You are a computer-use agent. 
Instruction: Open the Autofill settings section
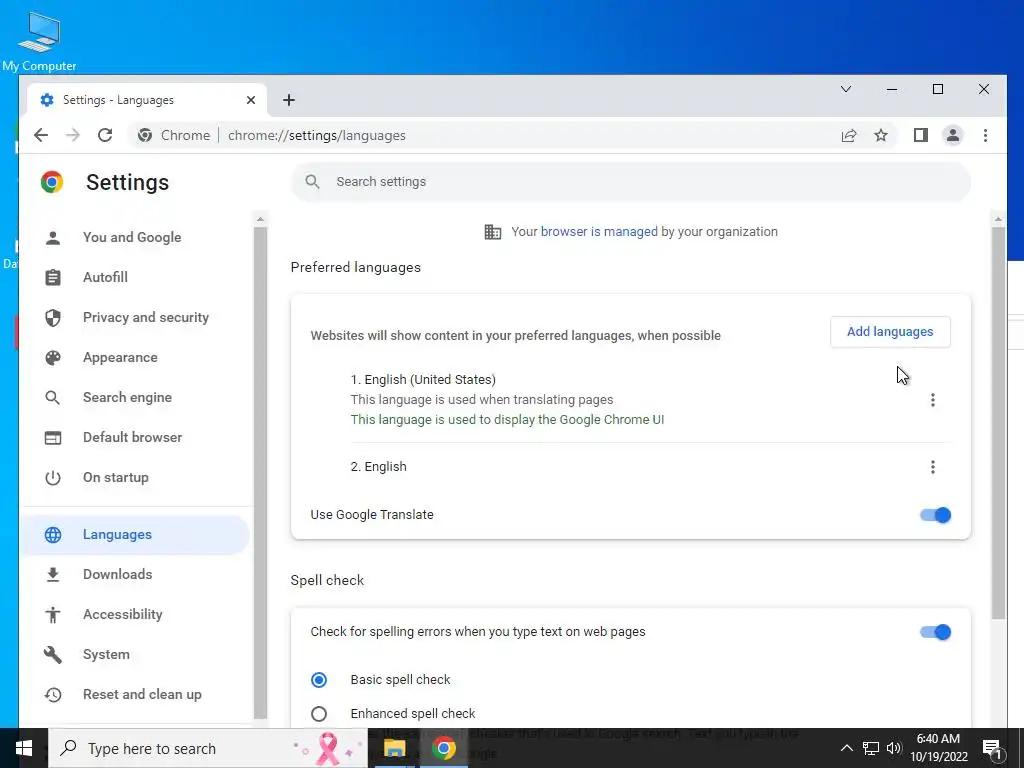pyautogui.click(x=136, y=278)
